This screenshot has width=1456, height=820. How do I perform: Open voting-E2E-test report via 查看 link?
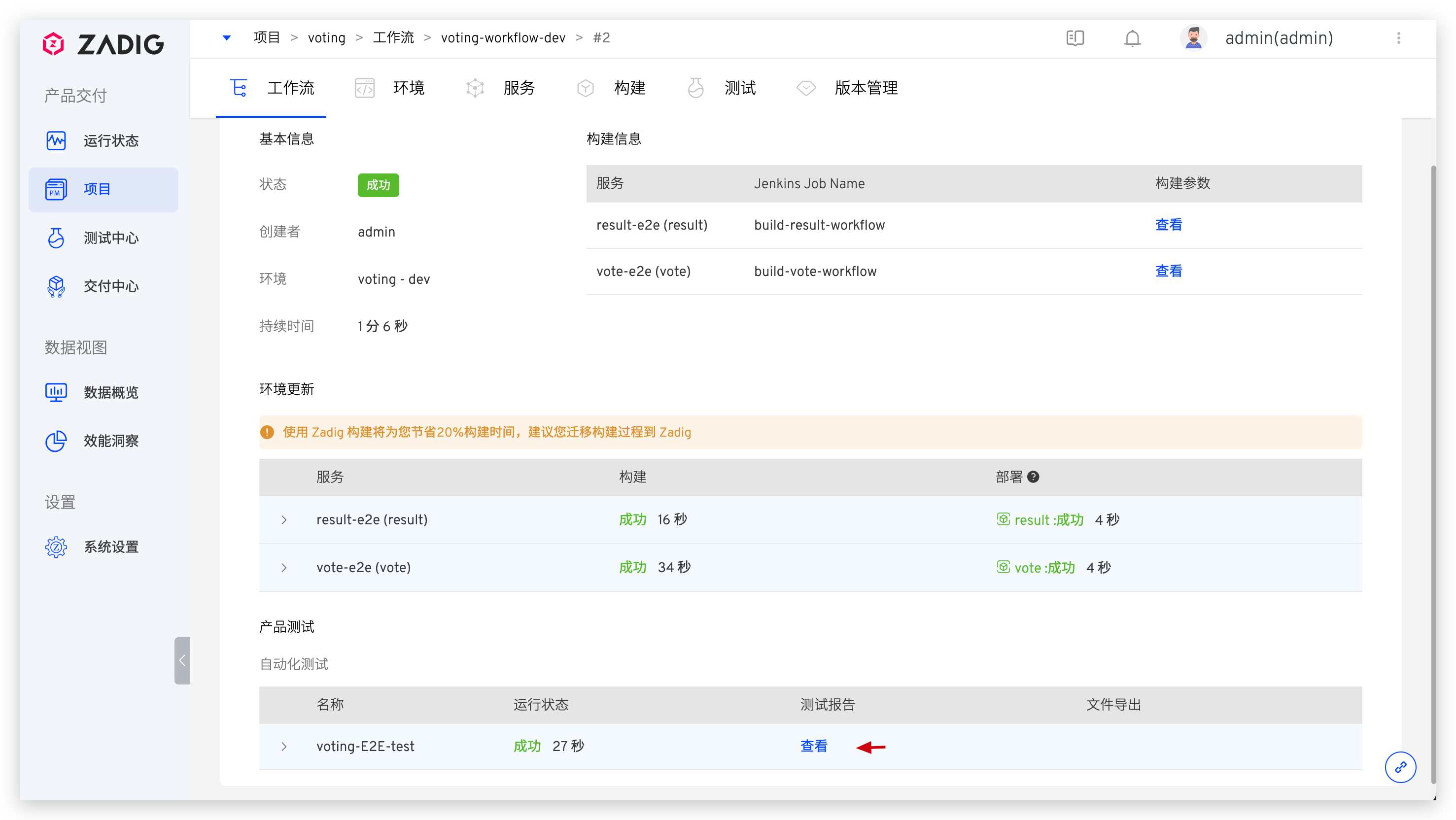click(814, 746)
